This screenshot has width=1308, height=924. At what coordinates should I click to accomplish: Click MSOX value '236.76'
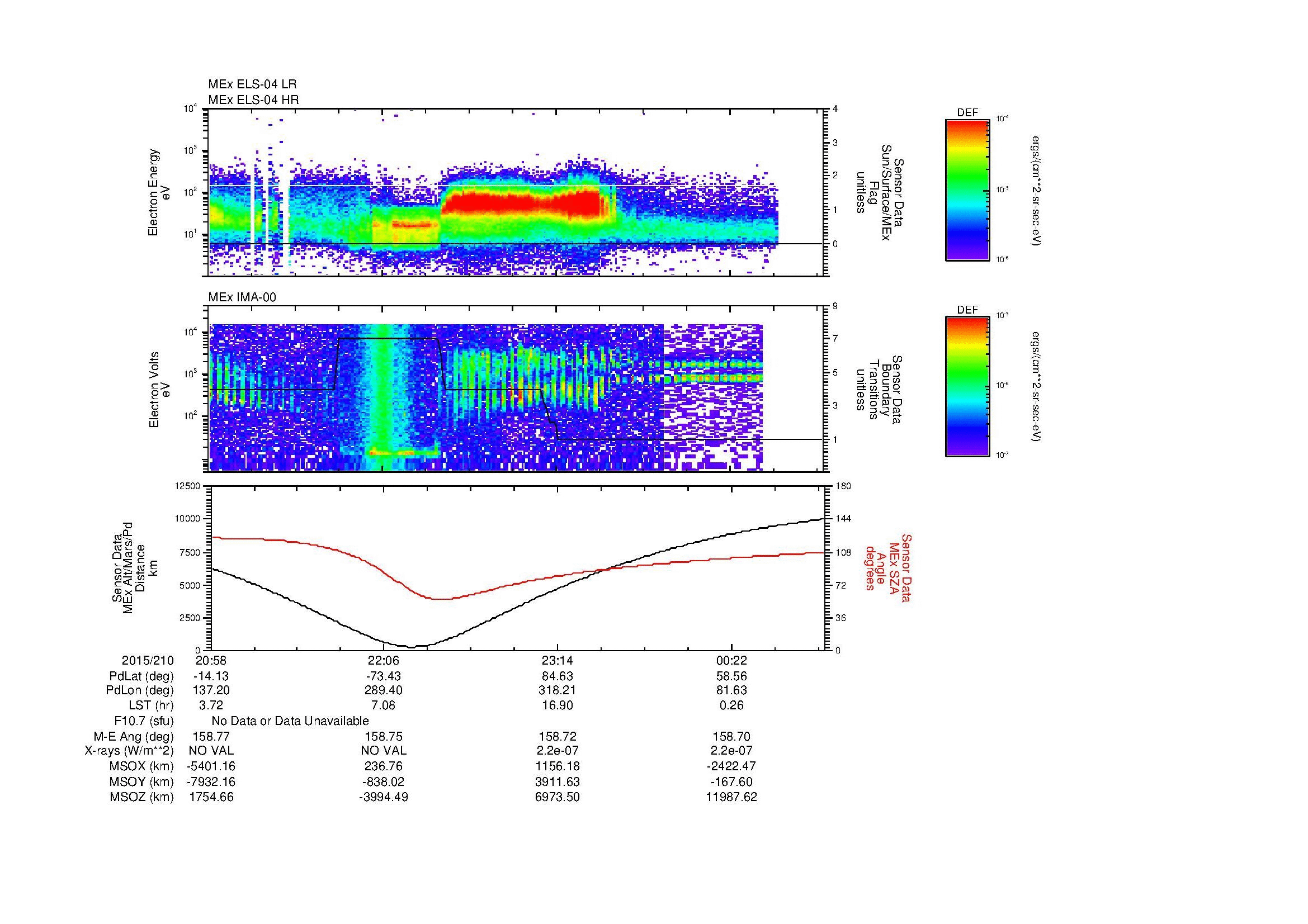coord(384,766)
